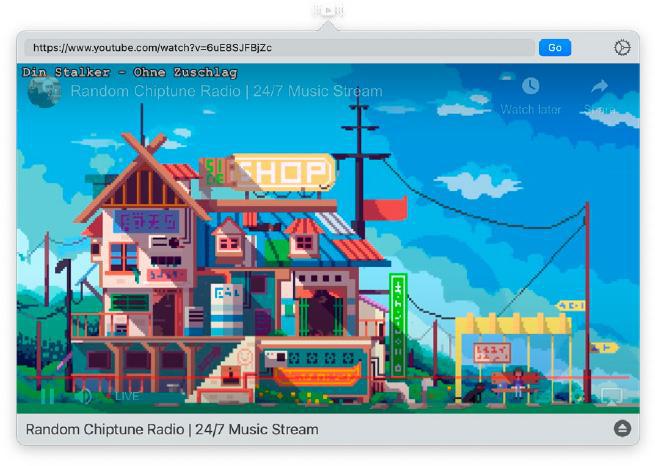
Task: Click the track name Din Stalker - Ohne Zuschlag
Action: click(130, 72)
